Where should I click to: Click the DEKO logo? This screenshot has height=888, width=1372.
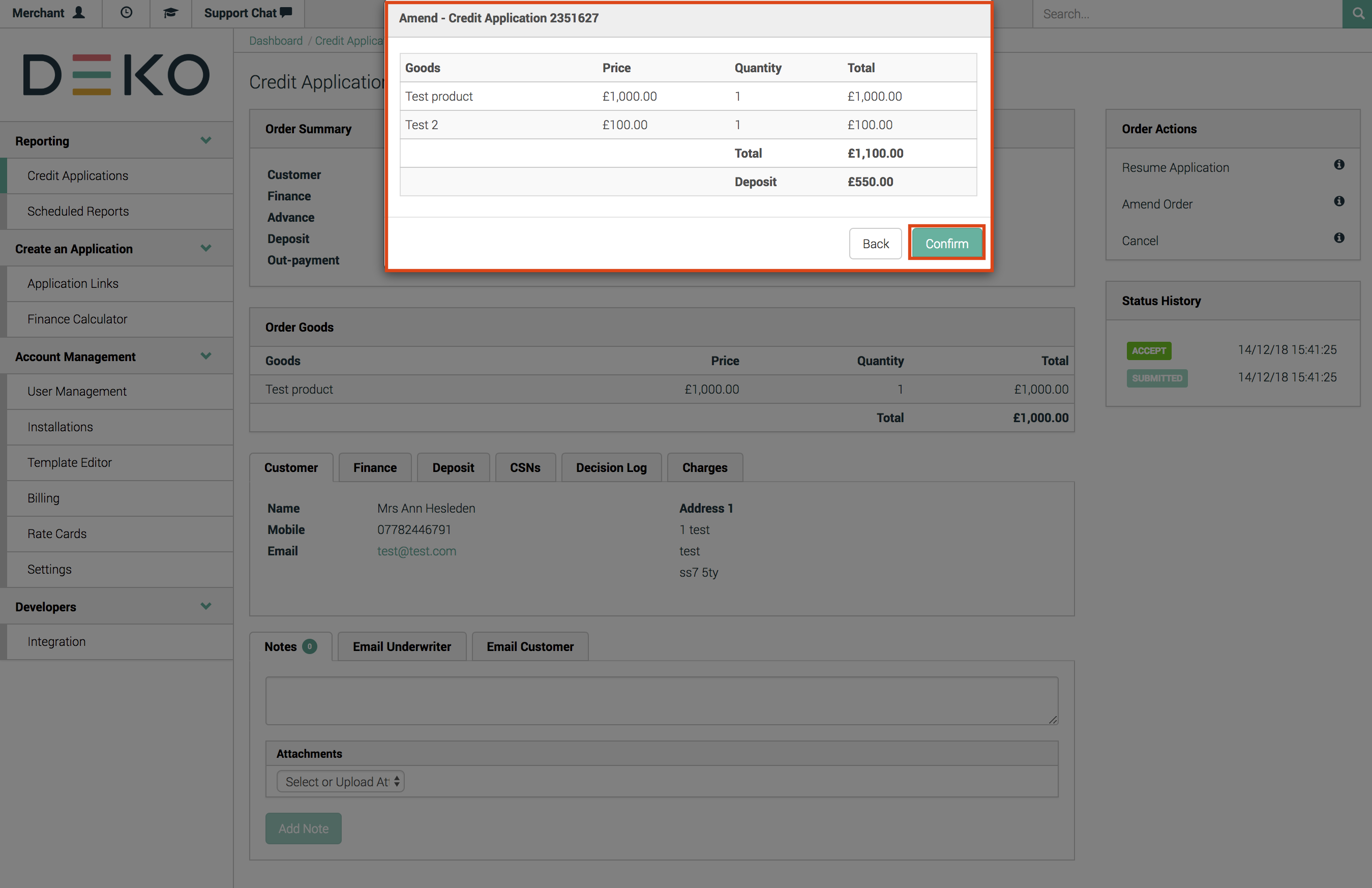(x=116, y=75)
